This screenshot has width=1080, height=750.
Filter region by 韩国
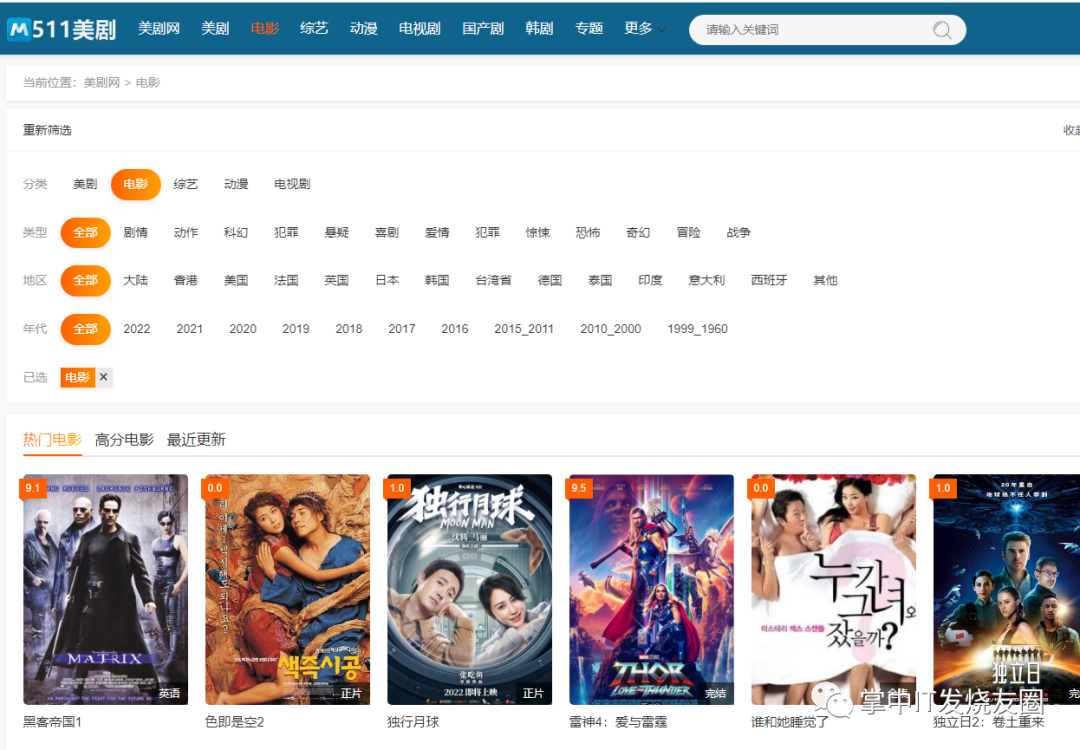(x=437, y=280)
